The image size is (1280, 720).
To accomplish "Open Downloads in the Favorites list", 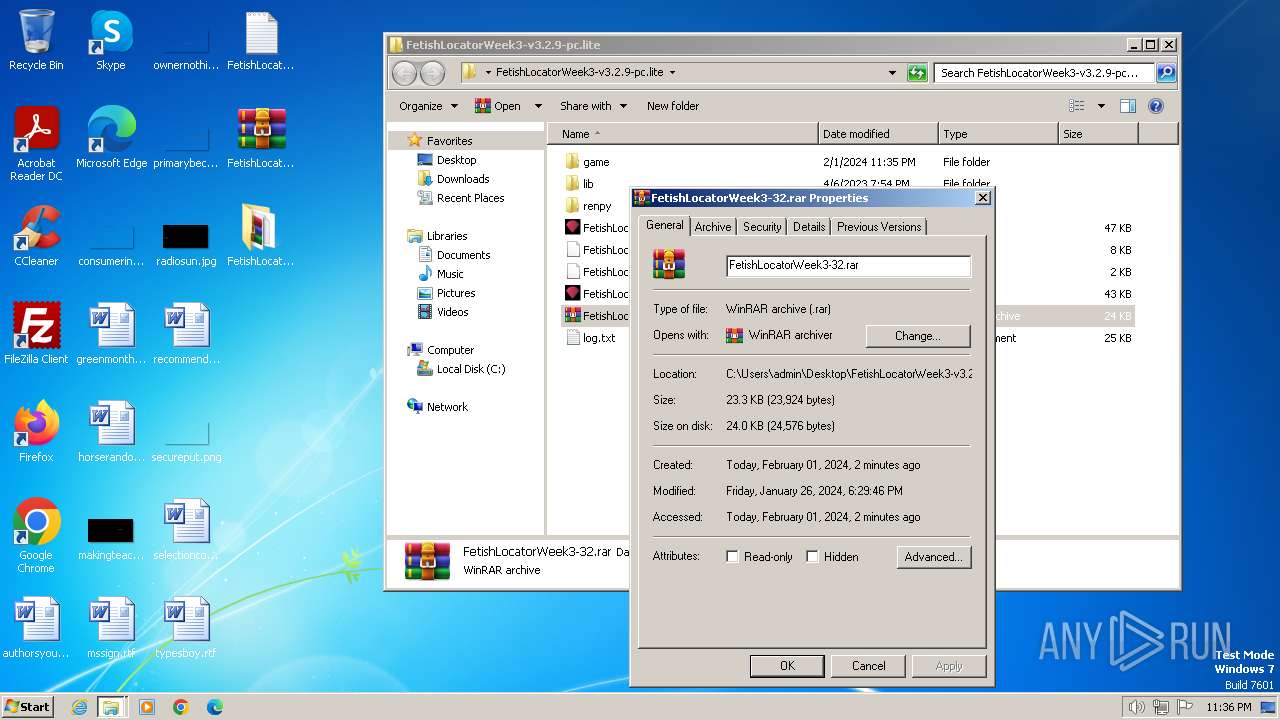I will pos(463,179).
